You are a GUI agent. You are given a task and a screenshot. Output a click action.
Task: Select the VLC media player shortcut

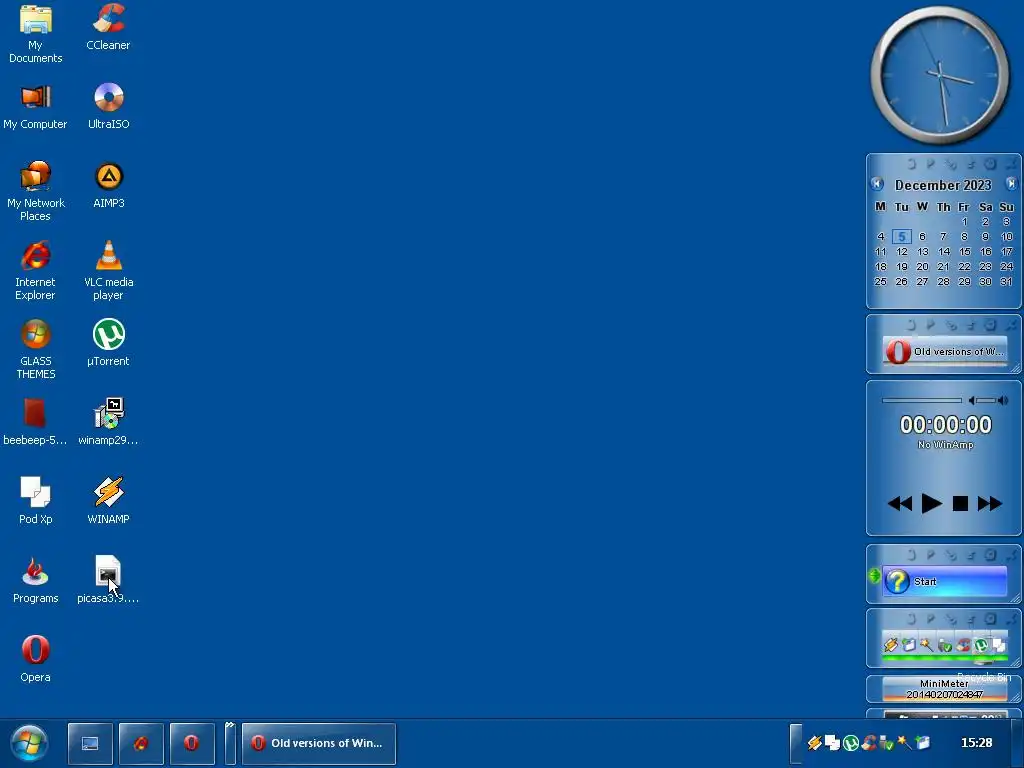click(x=108, y=270)
